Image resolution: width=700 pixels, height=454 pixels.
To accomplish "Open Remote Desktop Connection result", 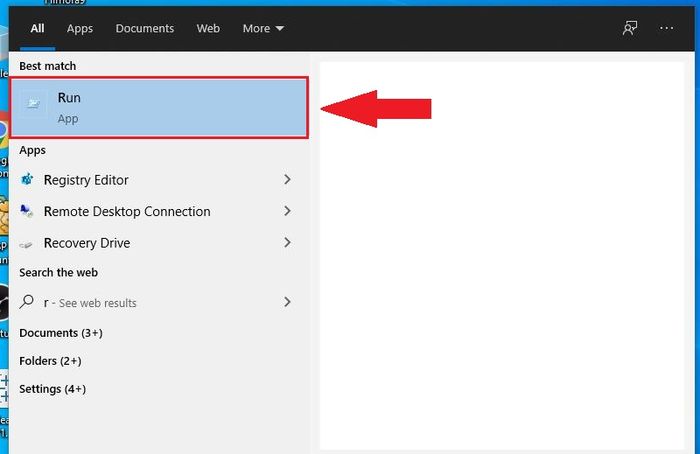I will [159, 211].
